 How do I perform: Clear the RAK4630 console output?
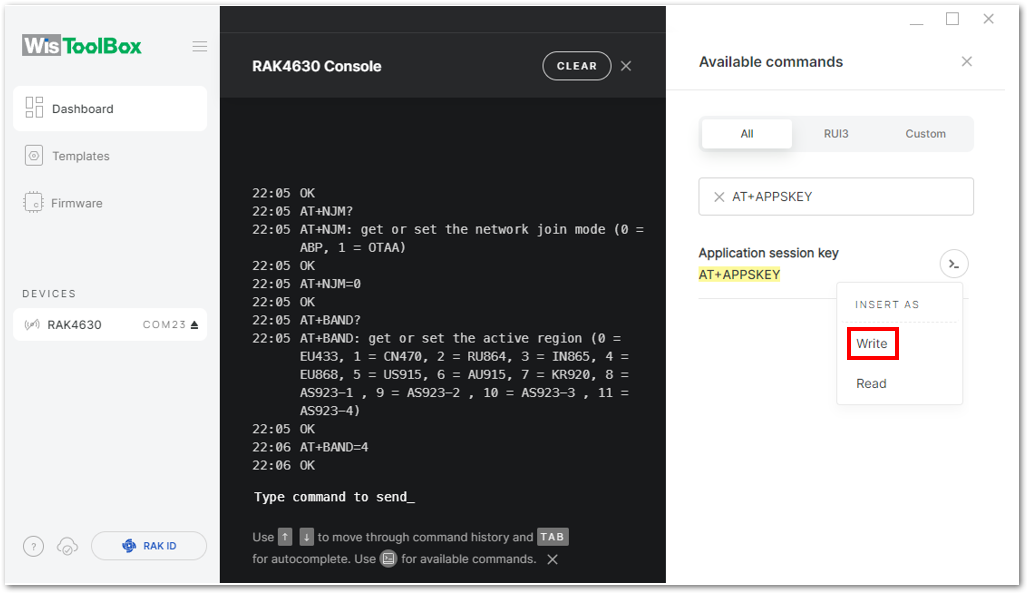tap(577, 66)
